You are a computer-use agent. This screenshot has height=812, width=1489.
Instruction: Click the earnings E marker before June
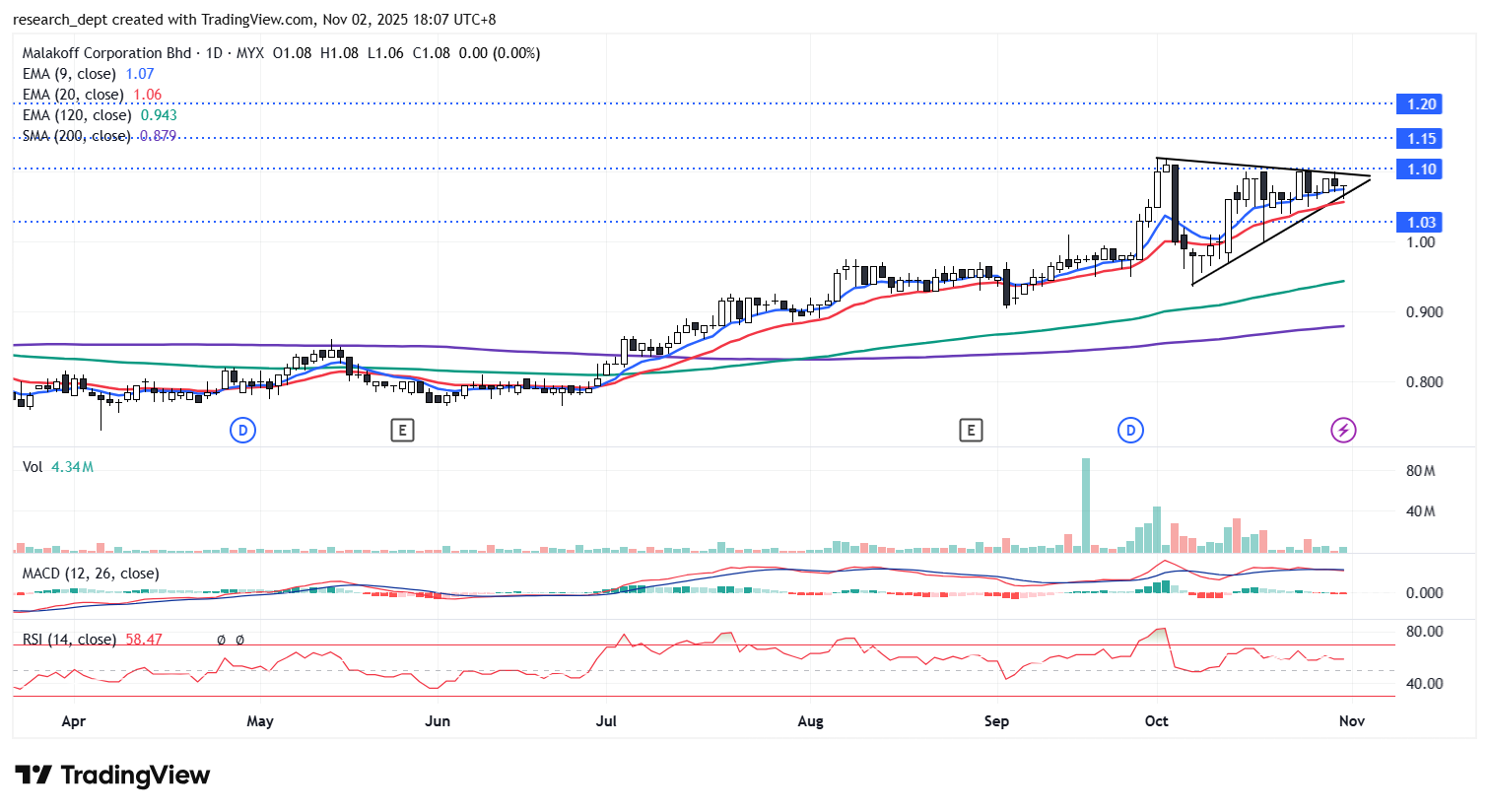[401, 430]
